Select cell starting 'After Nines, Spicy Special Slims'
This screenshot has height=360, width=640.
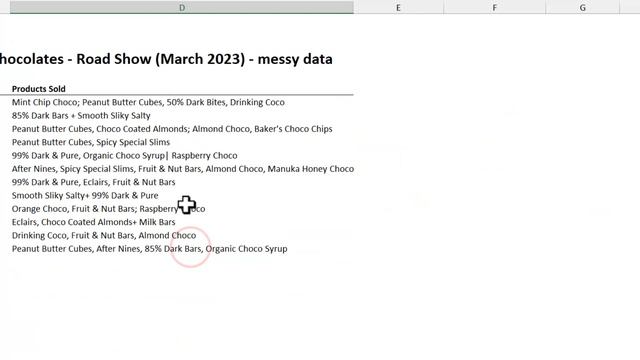[x=182, y=169]
